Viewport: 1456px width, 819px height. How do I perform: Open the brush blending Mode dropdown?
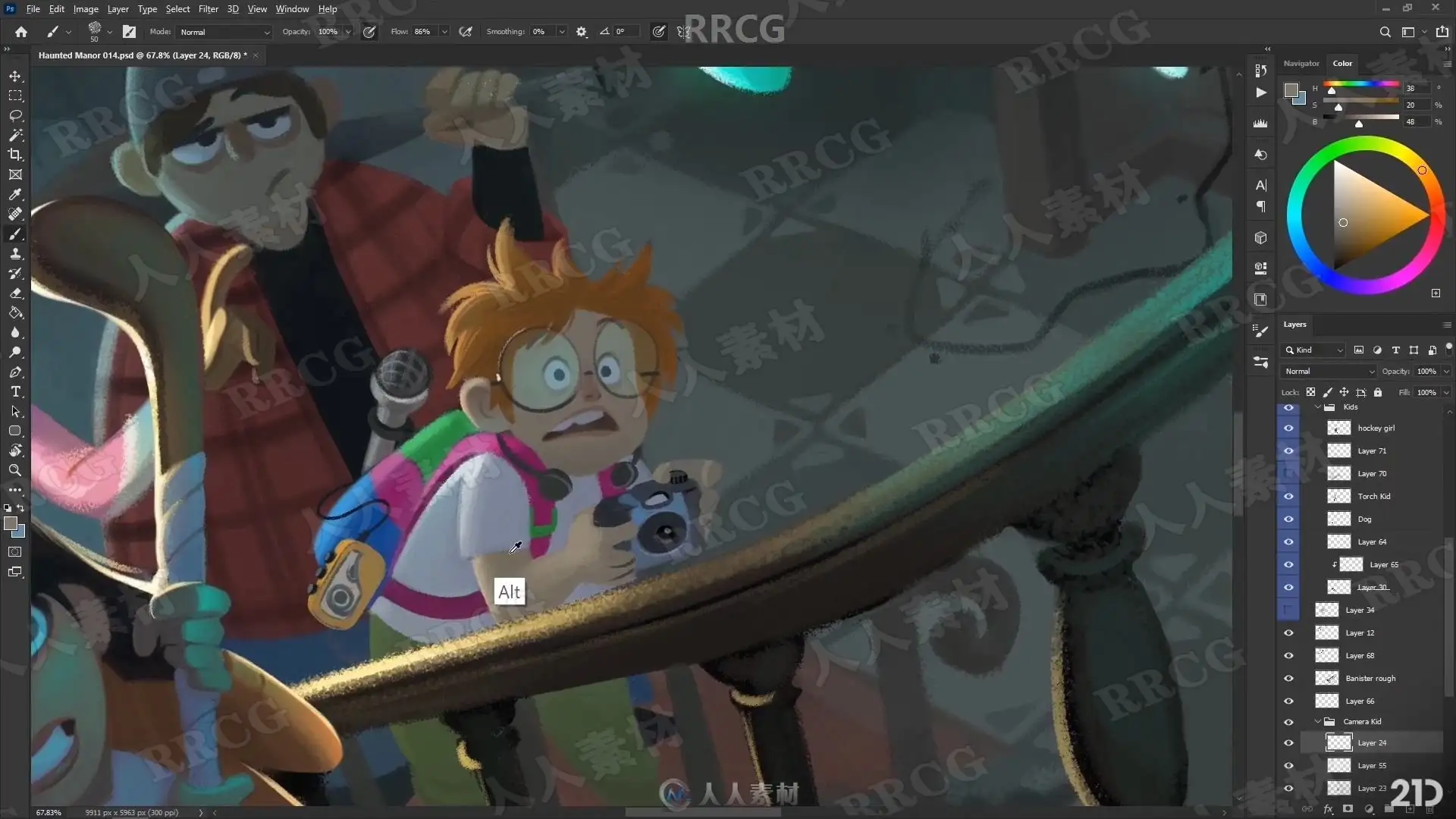224,32
